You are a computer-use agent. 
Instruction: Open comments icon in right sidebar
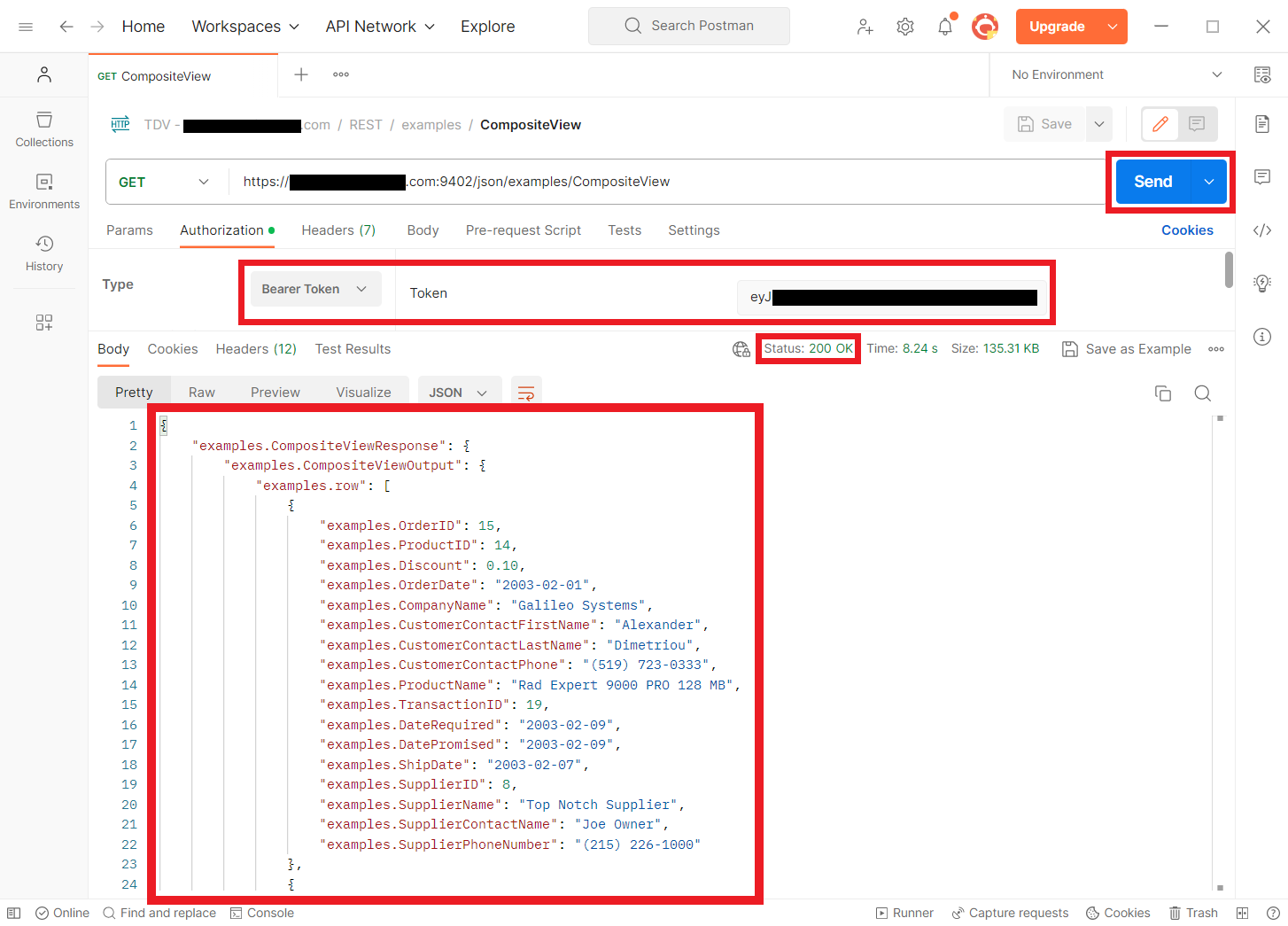tap(1262, 177)
